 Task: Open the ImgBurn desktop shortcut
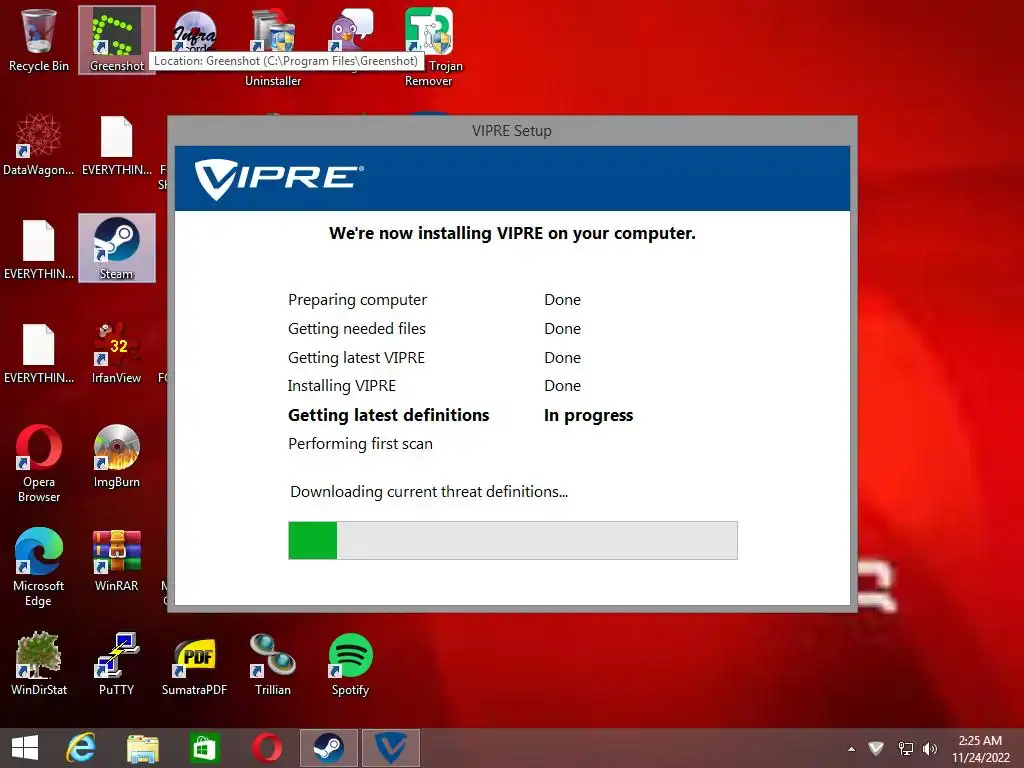(116, 456)
